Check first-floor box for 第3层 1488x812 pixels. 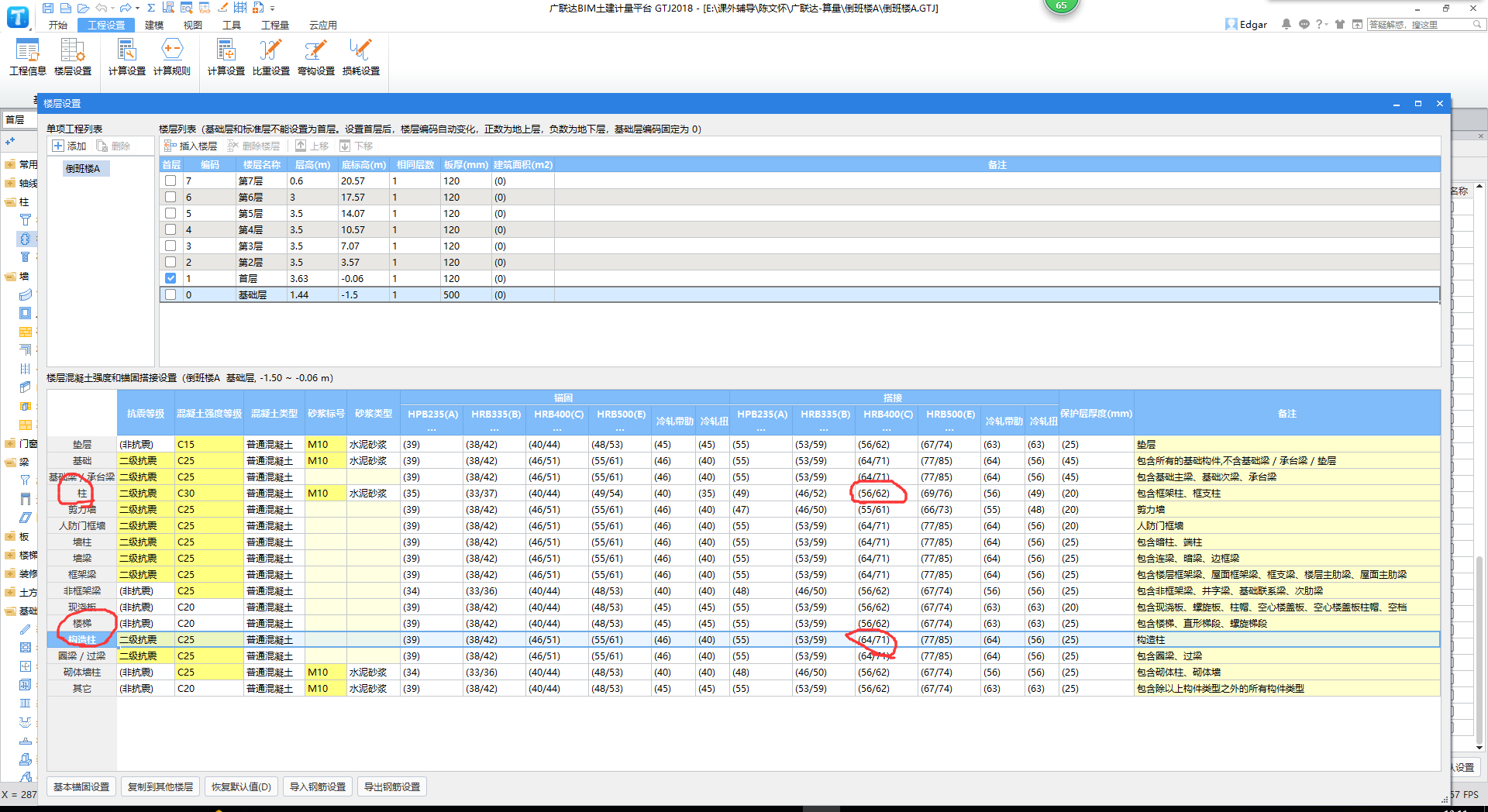(170, 246)
